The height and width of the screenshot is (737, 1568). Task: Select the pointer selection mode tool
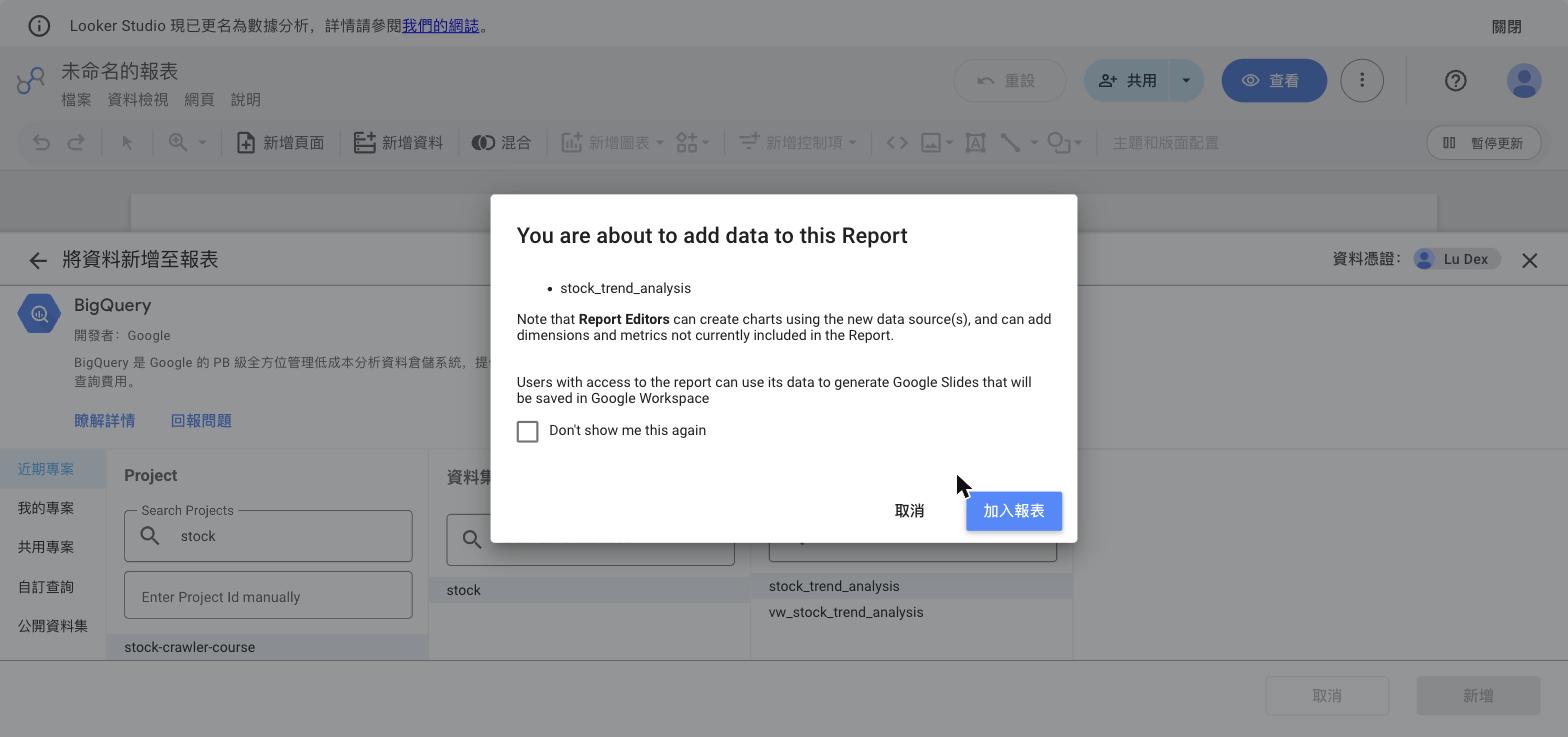pyautogui.click(x=127, y=143)
